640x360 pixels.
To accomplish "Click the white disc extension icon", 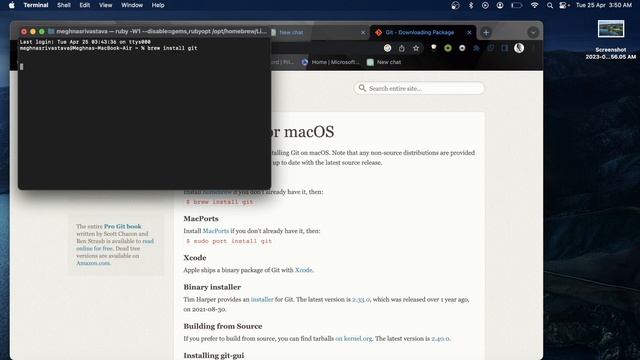I will tap(462, 48).
